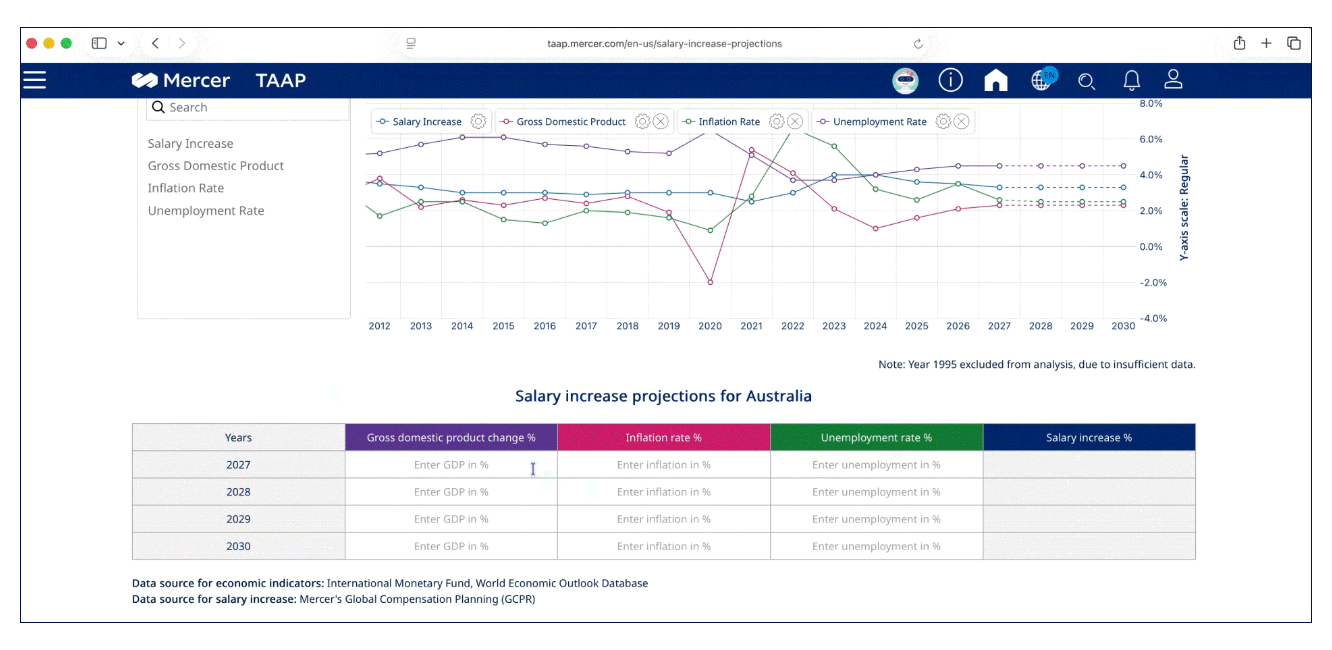Click the 2028 year row label

(x=238, y=492)
